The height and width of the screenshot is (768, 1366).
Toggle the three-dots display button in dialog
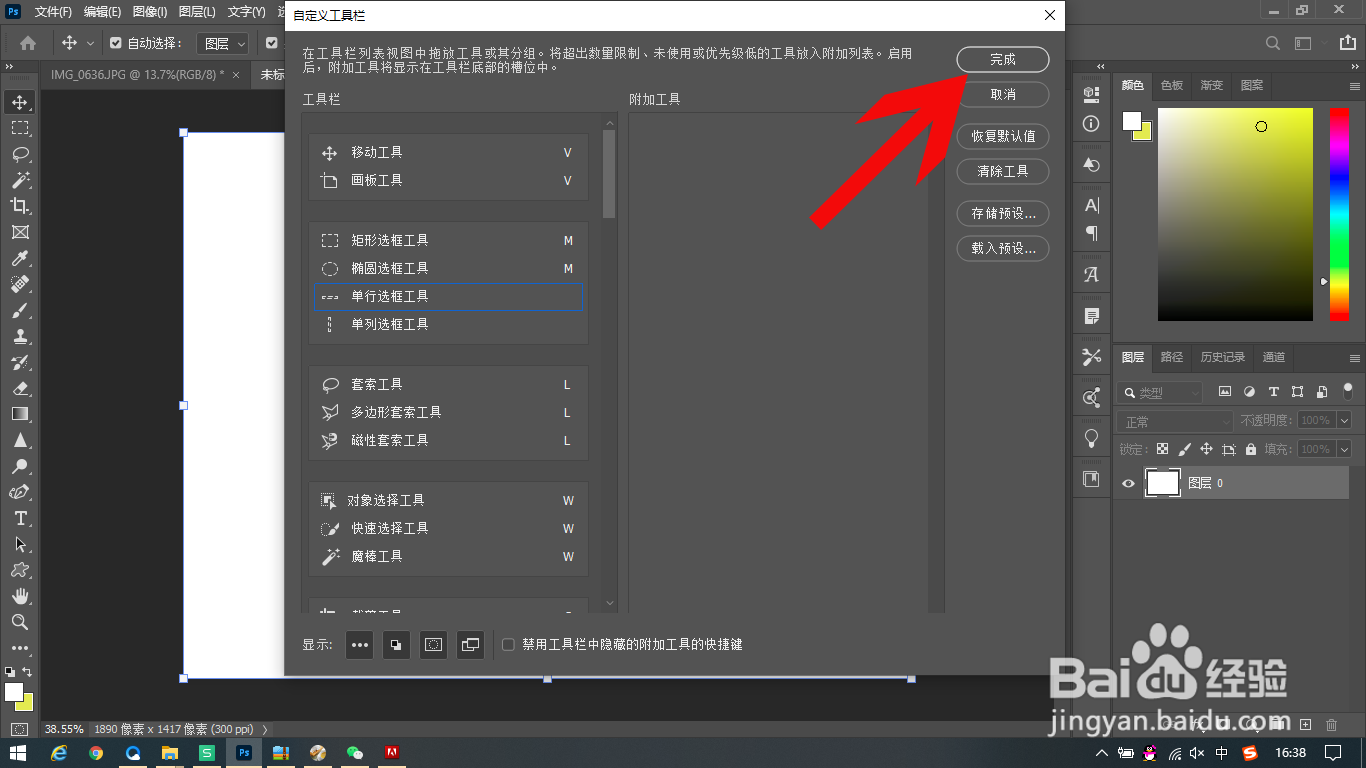click(360, 645)
